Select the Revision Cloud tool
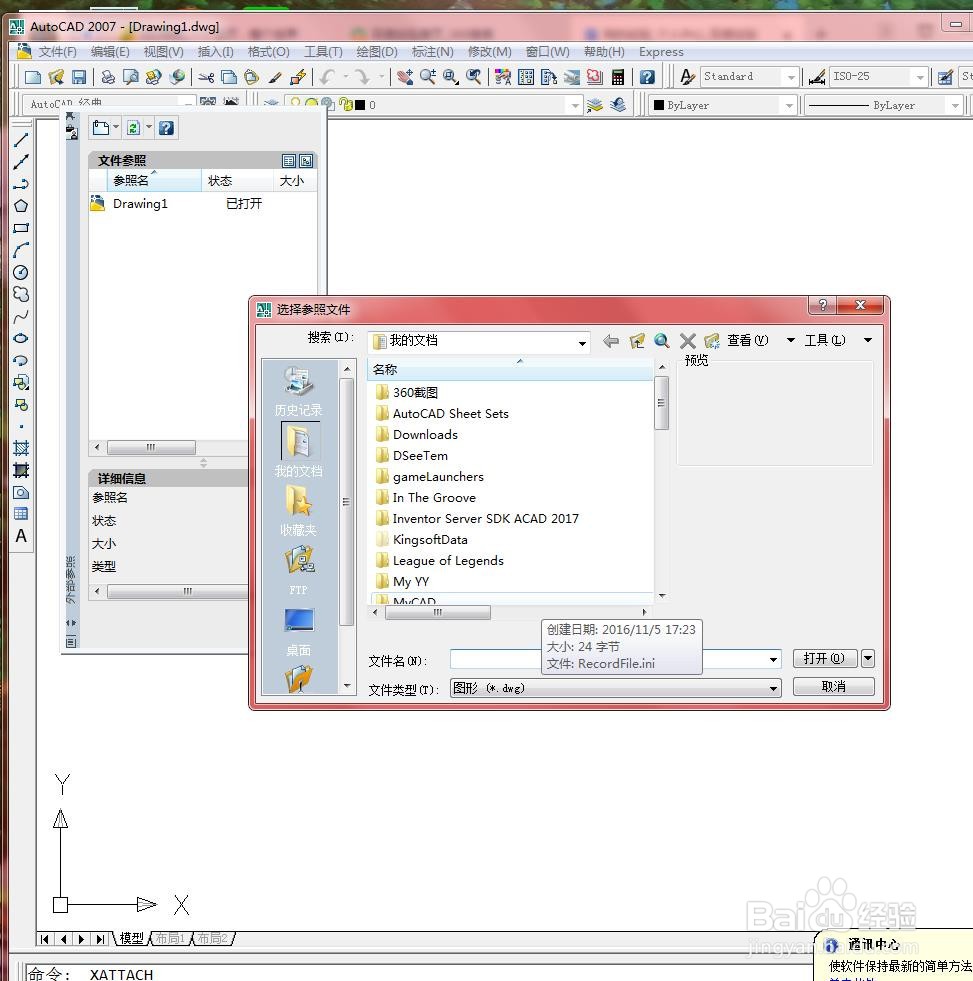Viewport: 973px width, 981px height. [x=21, y=294]
